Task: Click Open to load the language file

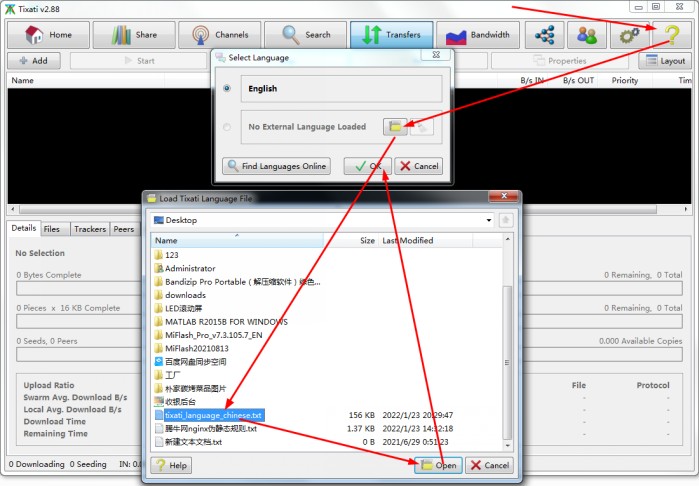Action: (x=438, y=465)
